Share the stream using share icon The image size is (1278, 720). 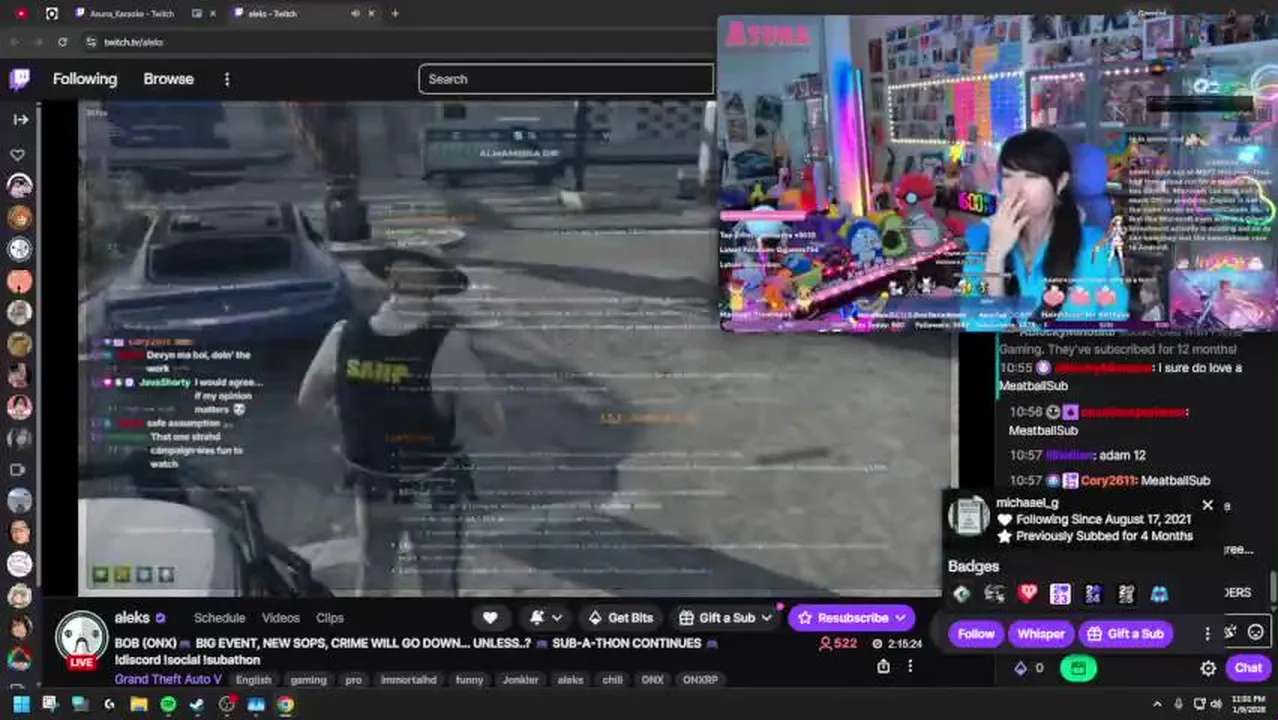point(883,666)
